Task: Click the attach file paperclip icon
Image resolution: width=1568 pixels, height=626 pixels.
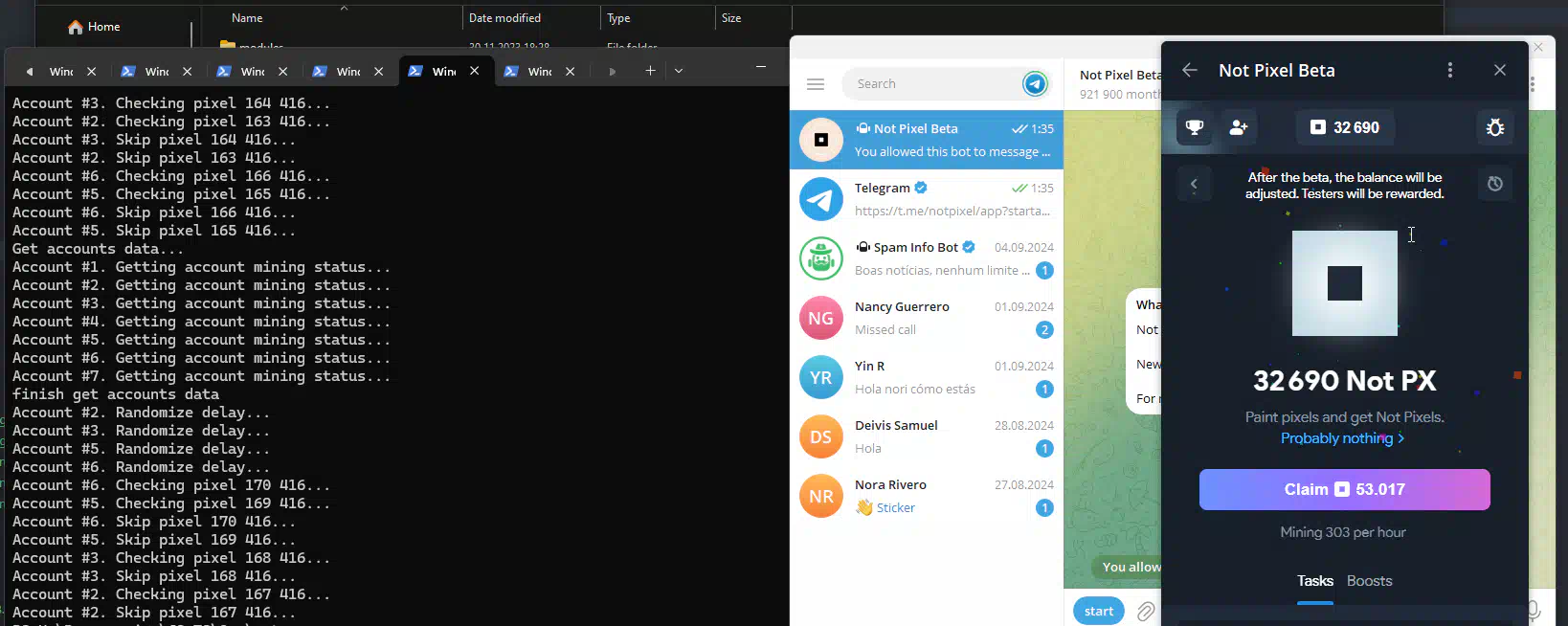Action: point(1146,611)
